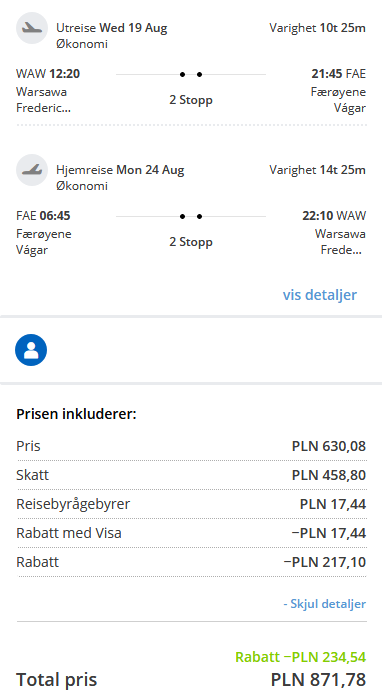This screenshot has width=382, height=695.
Task: Click the 'Varighet 14t 25m' duration
Action: (x=317, y=170)
